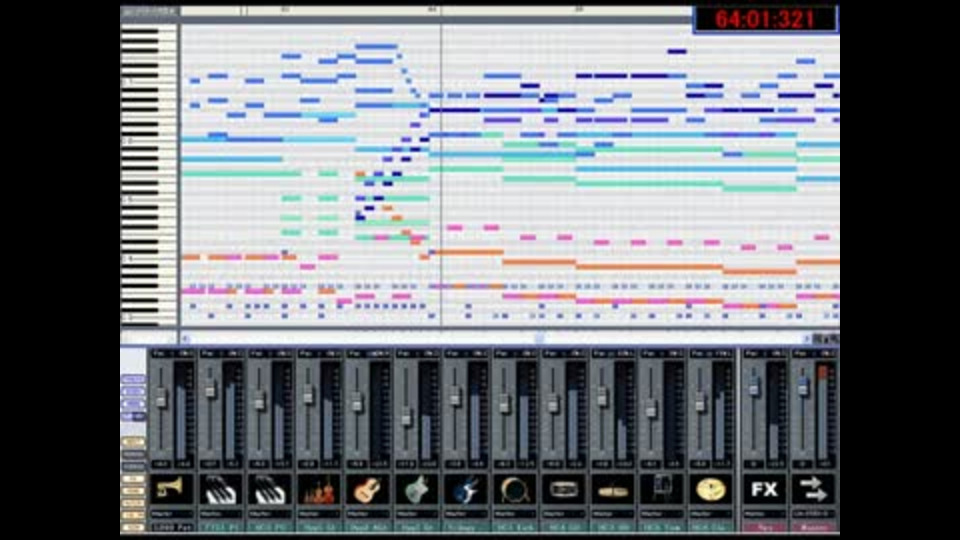The image size is (960, 540).
Task: Click the track name label under the kick drum
Action: pos(515,527)
